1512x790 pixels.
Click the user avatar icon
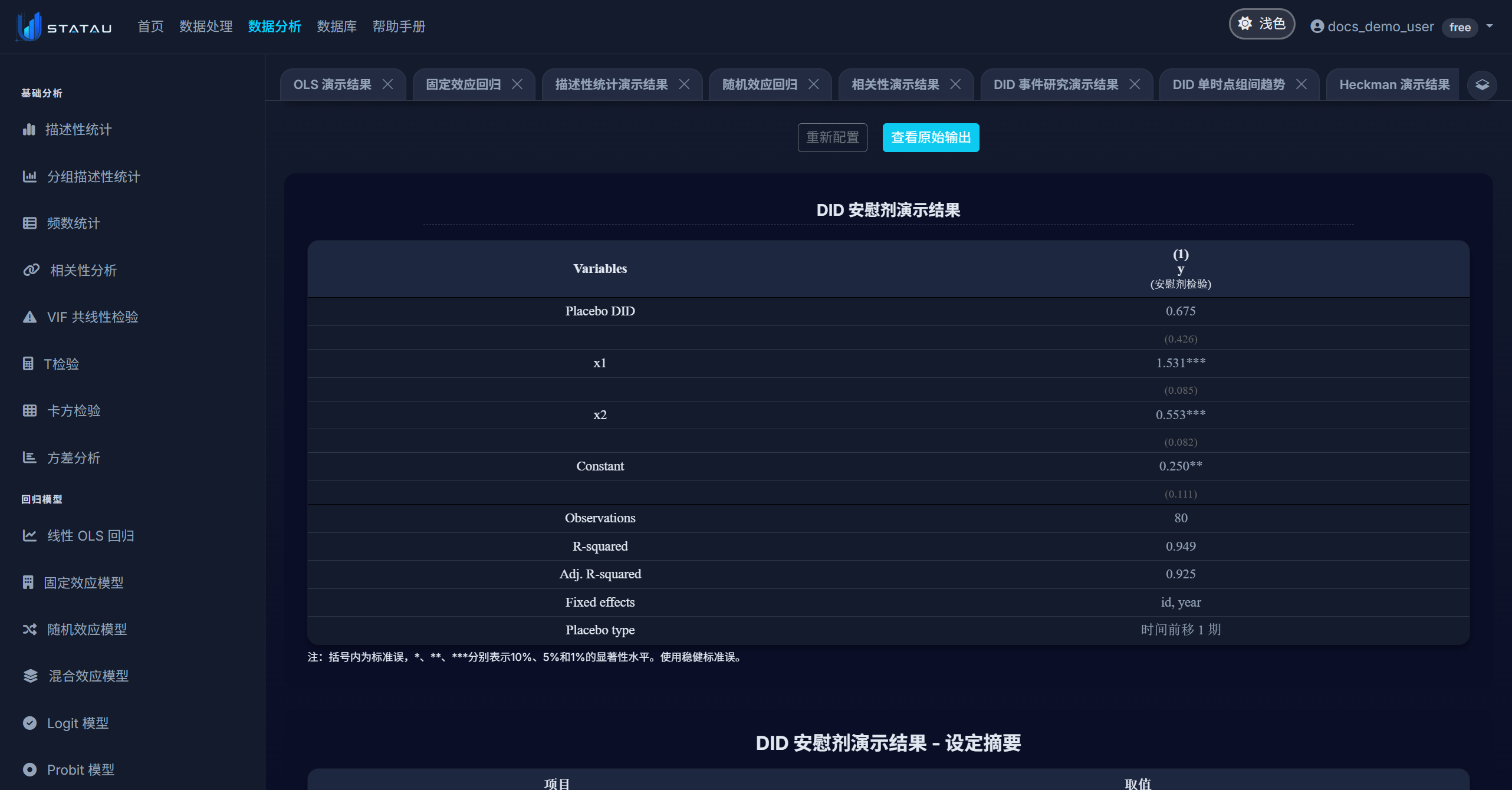pyautogui.click(x=1317, y=27)
